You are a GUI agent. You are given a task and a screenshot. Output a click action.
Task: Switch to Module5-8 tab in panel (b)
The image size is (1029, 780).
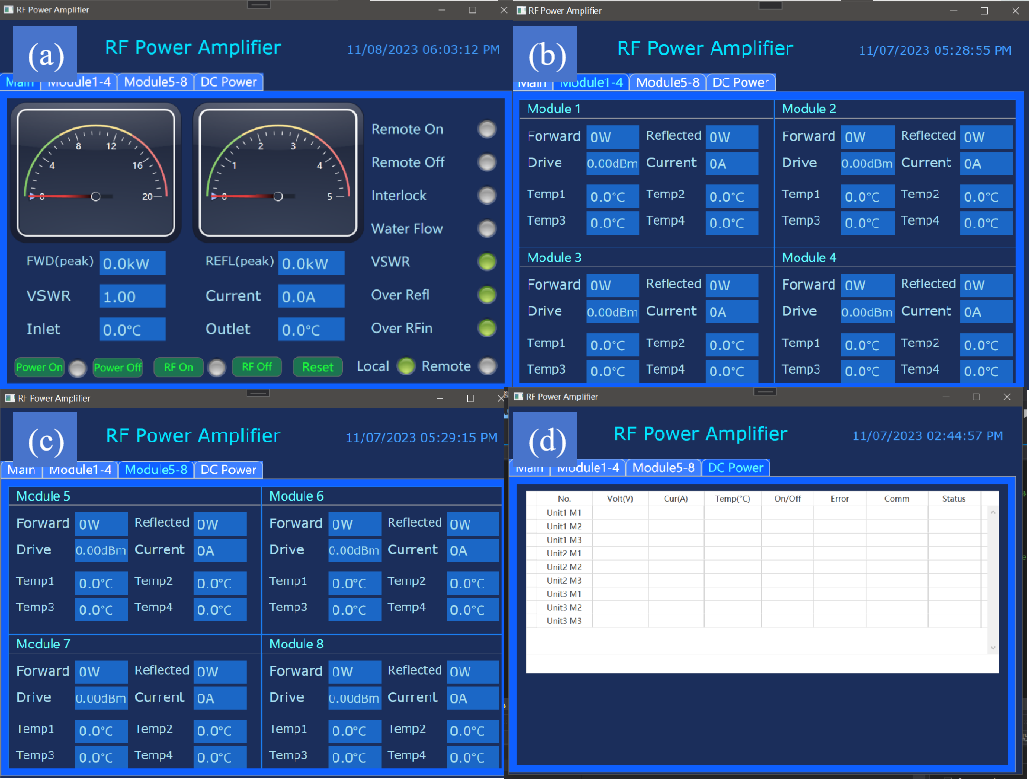pyautogui.click(x=667, y=83)
